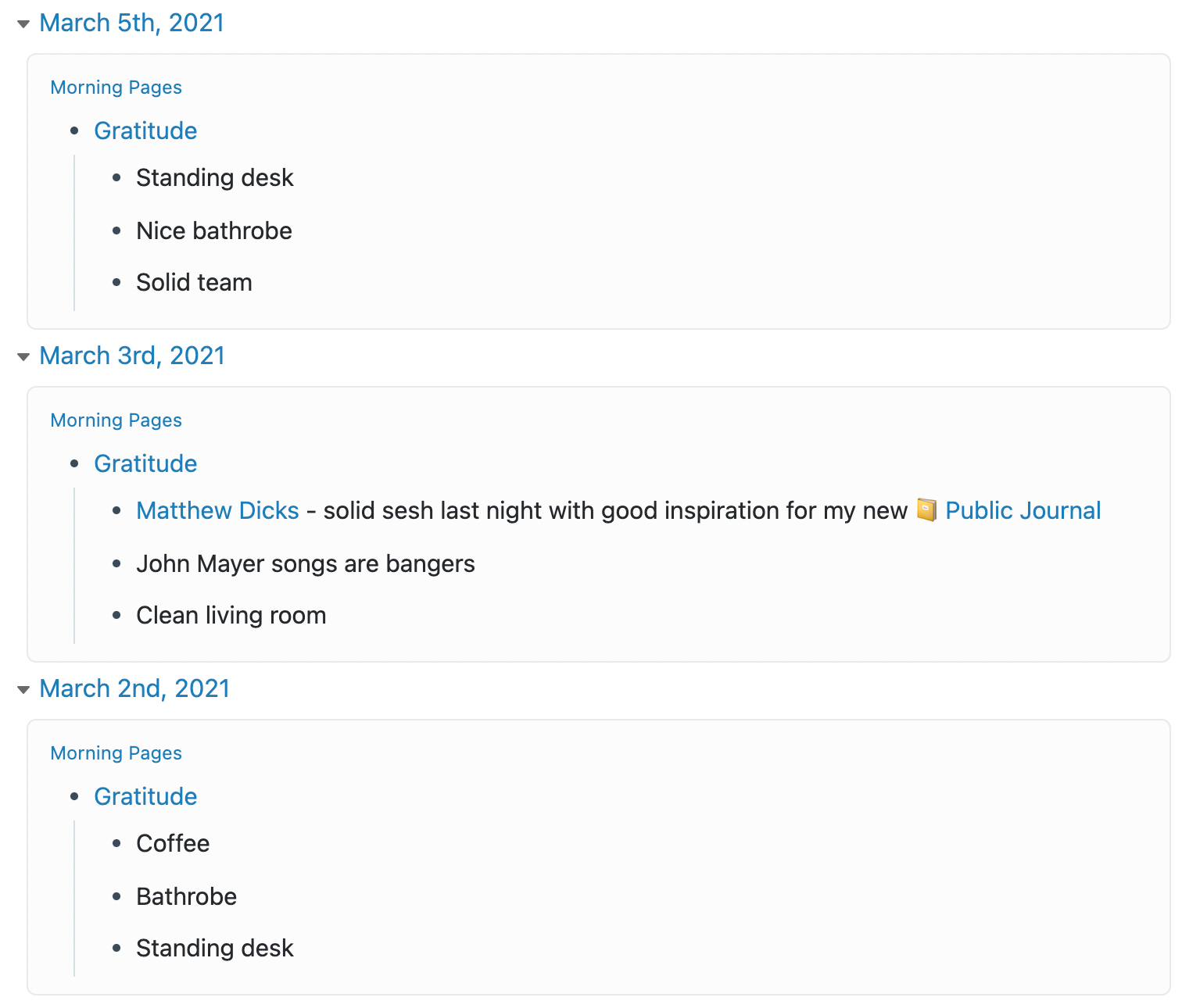Open the Public Journal page link
Image resolution: width=1182 pixels, height=1008 pixels.
click(x=1023, y=510)
